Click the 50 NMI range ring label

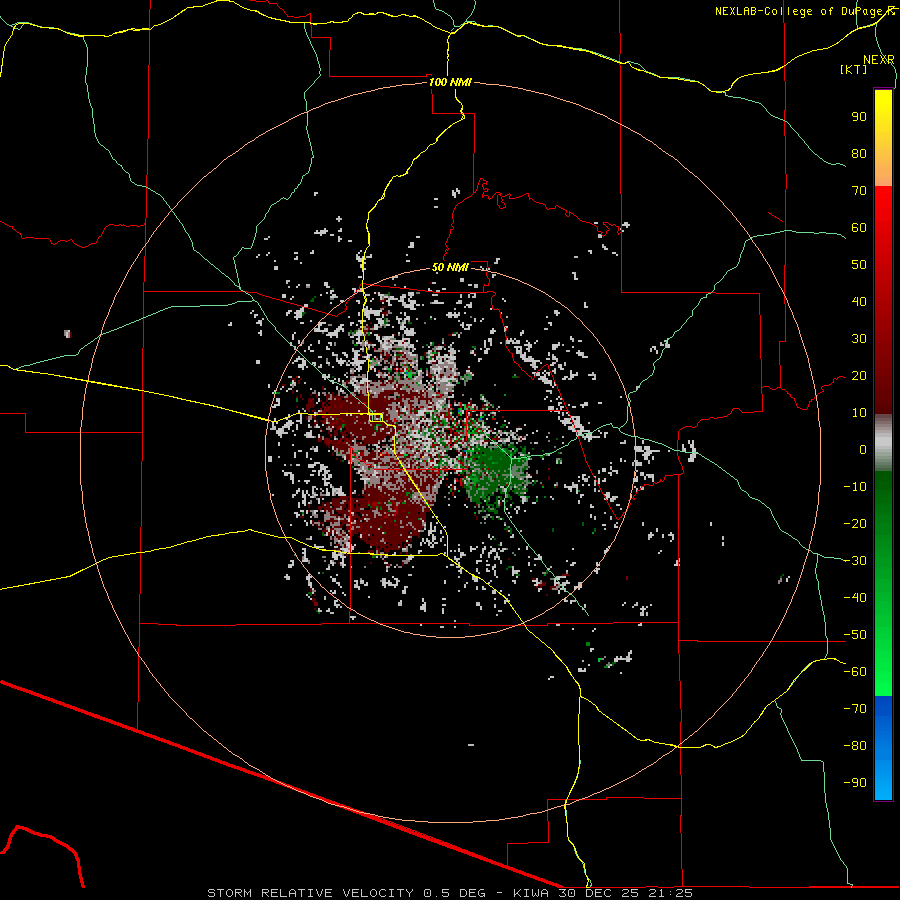(x=450, y=267)
